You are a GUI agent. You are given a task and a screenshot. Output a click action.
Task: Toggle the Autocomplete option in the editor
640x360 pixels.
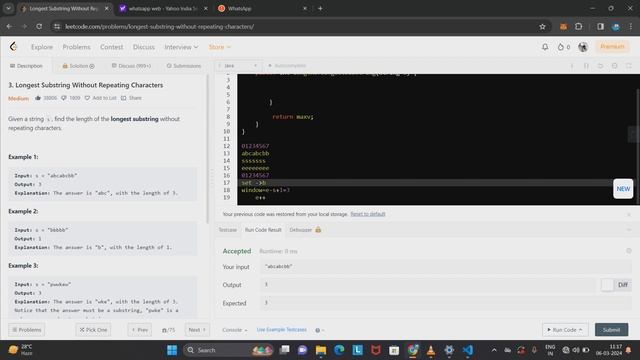click(x=287, y=66)
